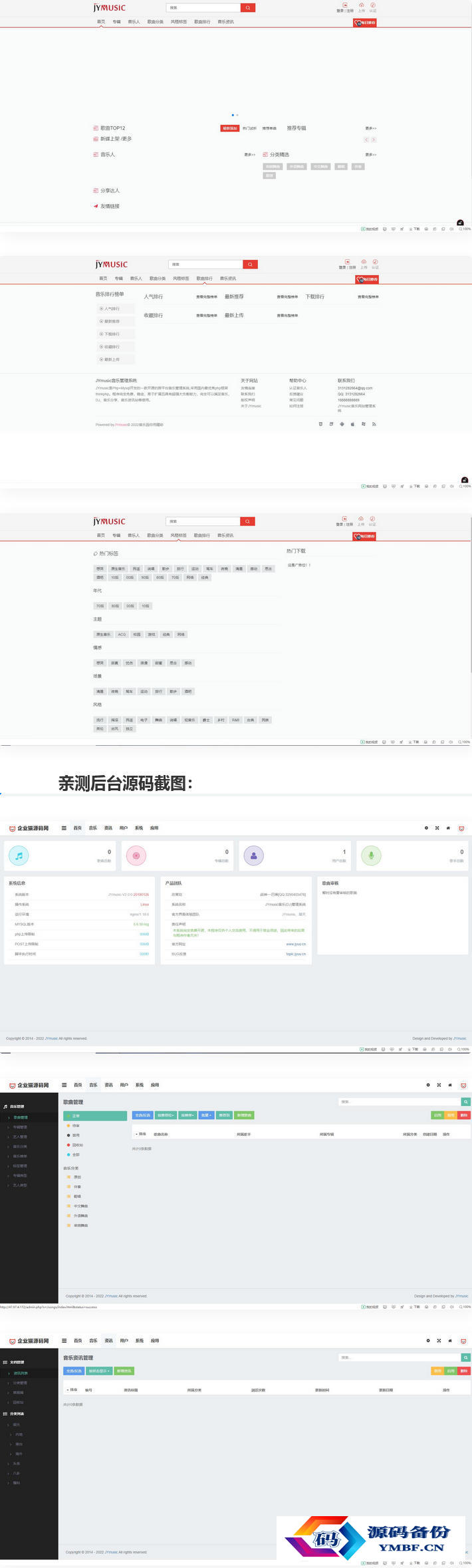Click the fullscreen icon on the admin dashboard
Viewport: 472px width, 1568px height.
437,828
